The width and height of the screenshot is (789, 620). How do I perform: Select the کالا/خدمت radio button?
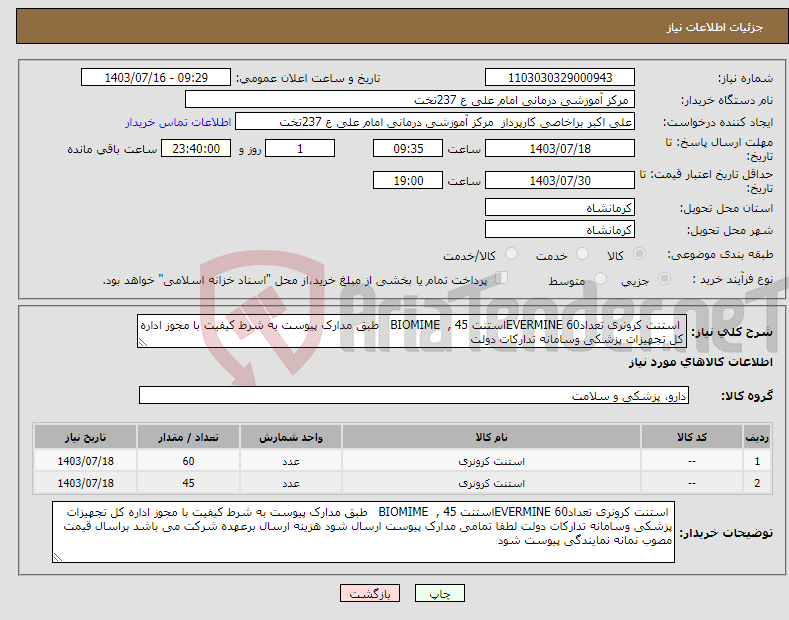point(511,254)
